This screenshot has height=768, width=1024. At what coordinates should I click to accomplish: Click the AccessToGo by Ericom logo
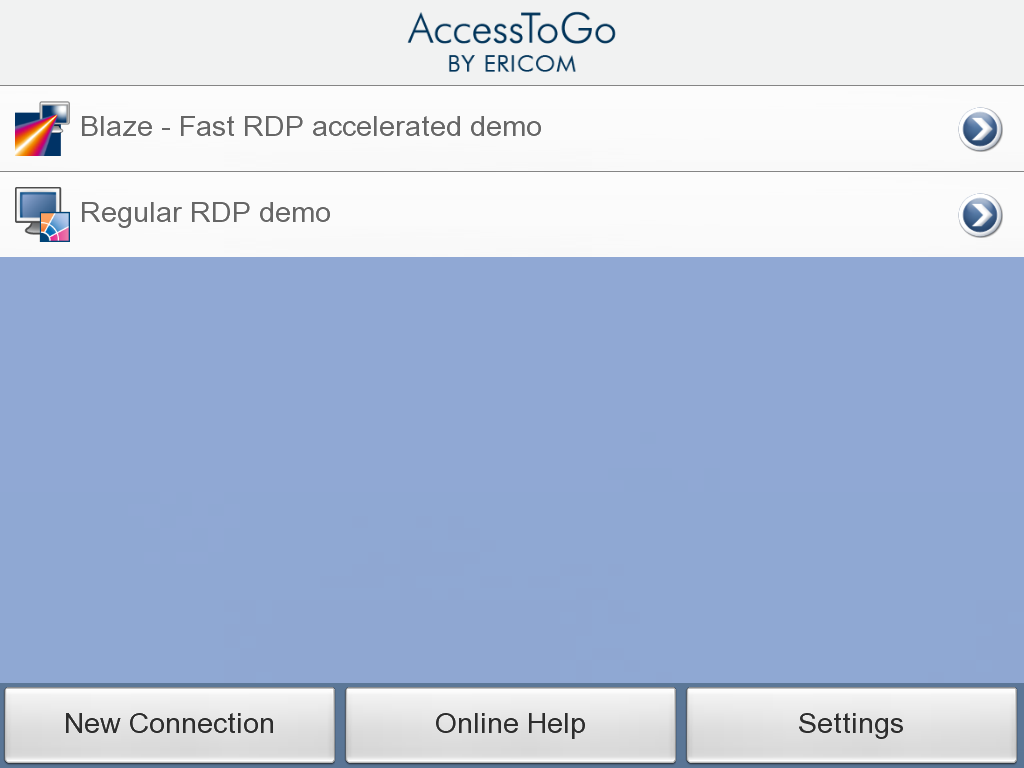coord(512,42)
